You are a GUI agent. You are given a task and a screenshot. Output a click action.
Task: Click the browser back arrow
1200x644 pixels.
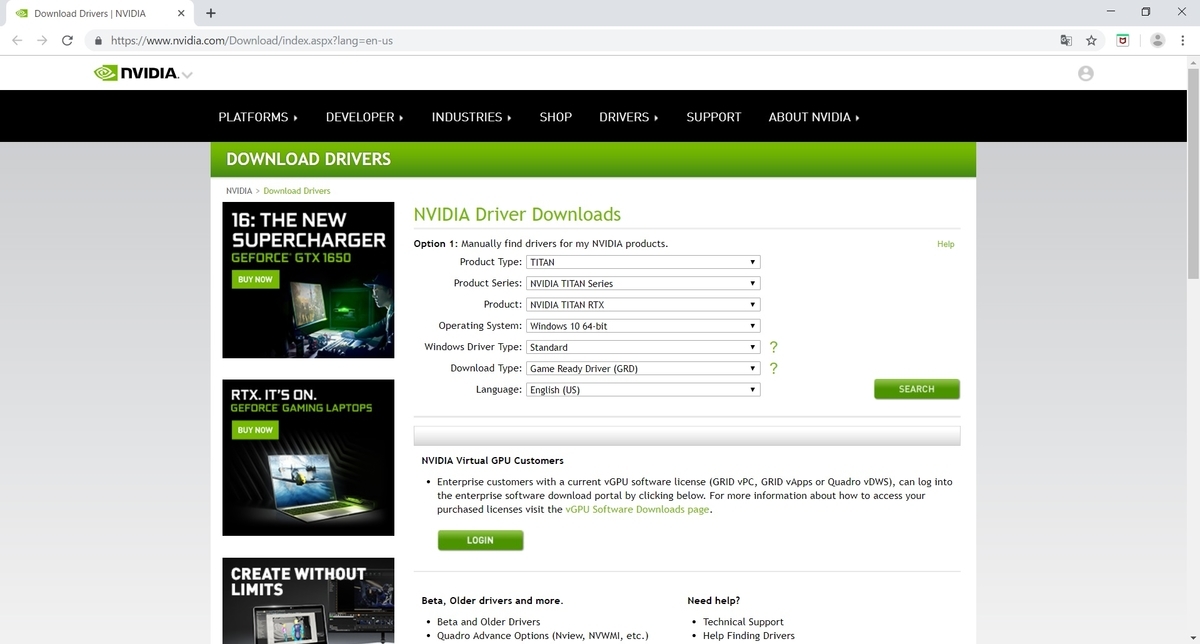(x=17, y=40)
